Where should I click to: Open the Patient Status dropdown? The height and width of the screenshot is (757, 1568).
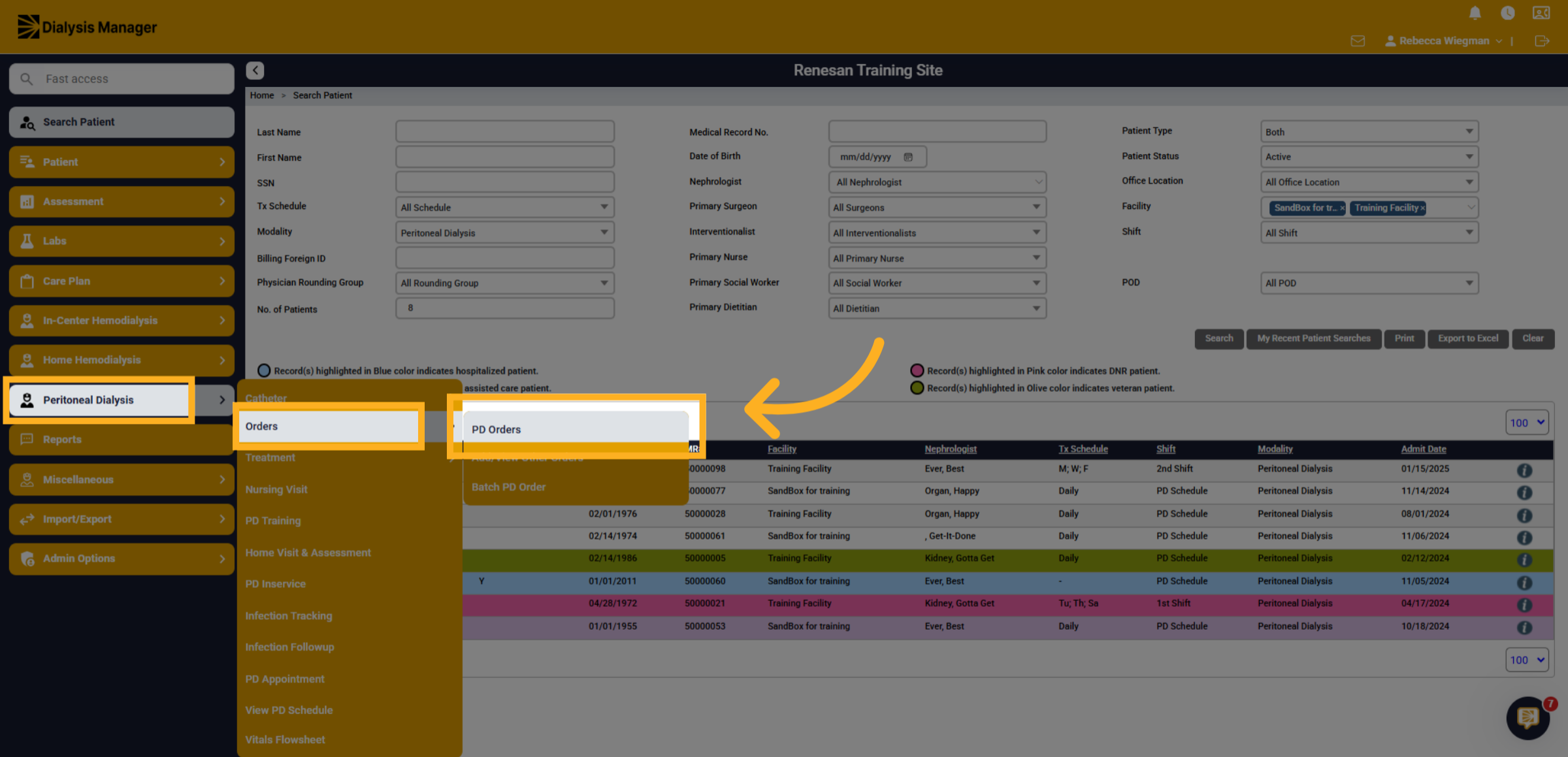(x=1369, y=157)
